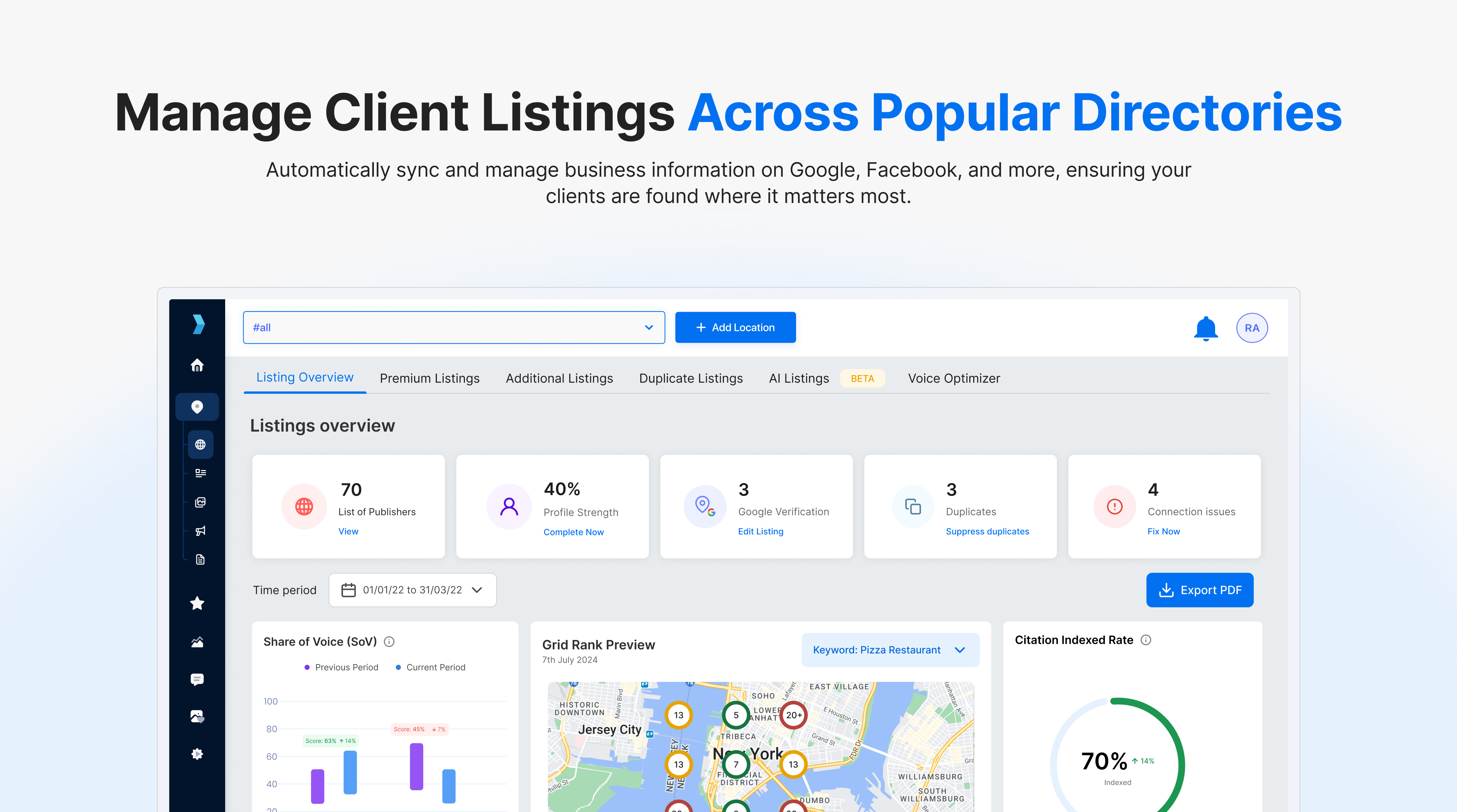Click grid rank marker labeled 5 on map
This screenshot has width=1457, height=812.
coord(735,715)
